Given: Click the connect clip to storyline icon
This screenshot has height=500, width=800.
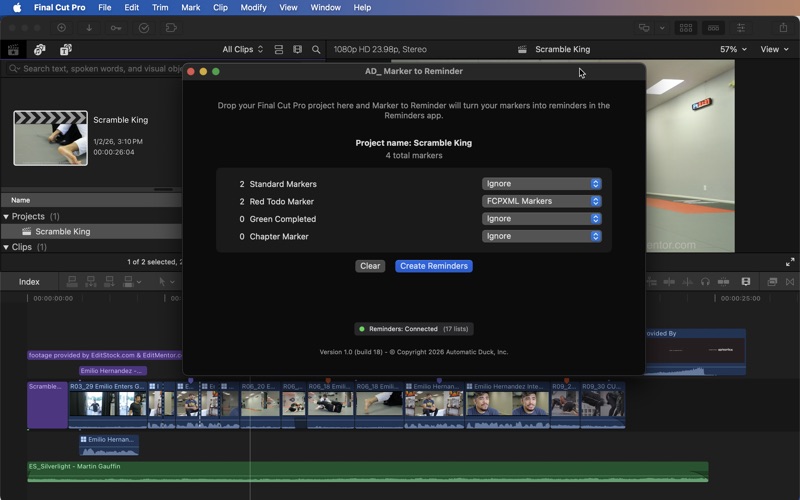Looking at the screenshot, I should click(x=72, y=281).
